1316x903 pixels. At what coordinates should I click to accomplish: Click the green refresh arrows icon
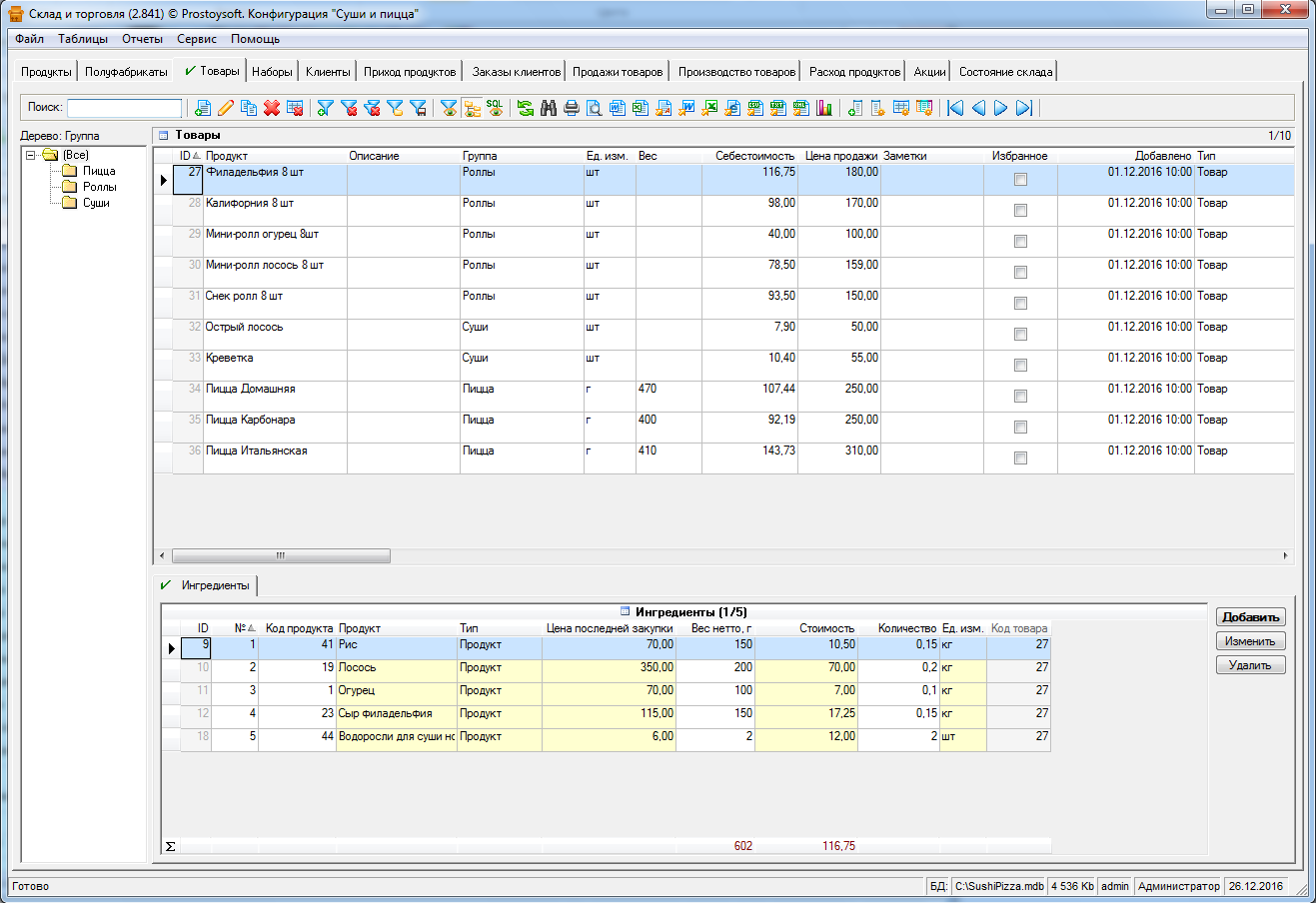tap(526, 108)
